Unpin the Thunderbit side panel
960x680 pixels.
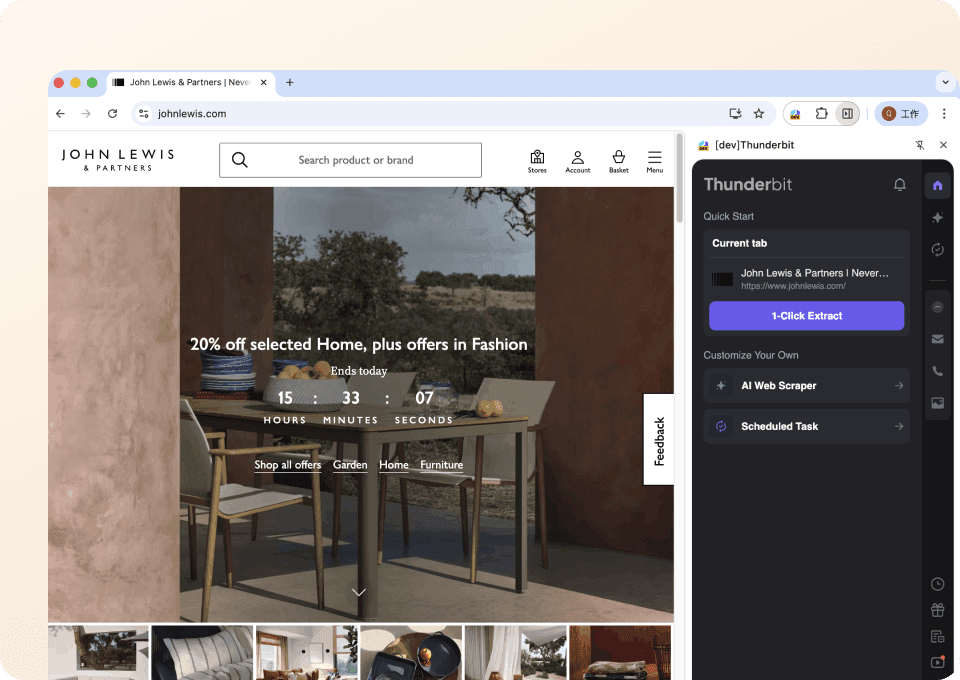point(920,145)
